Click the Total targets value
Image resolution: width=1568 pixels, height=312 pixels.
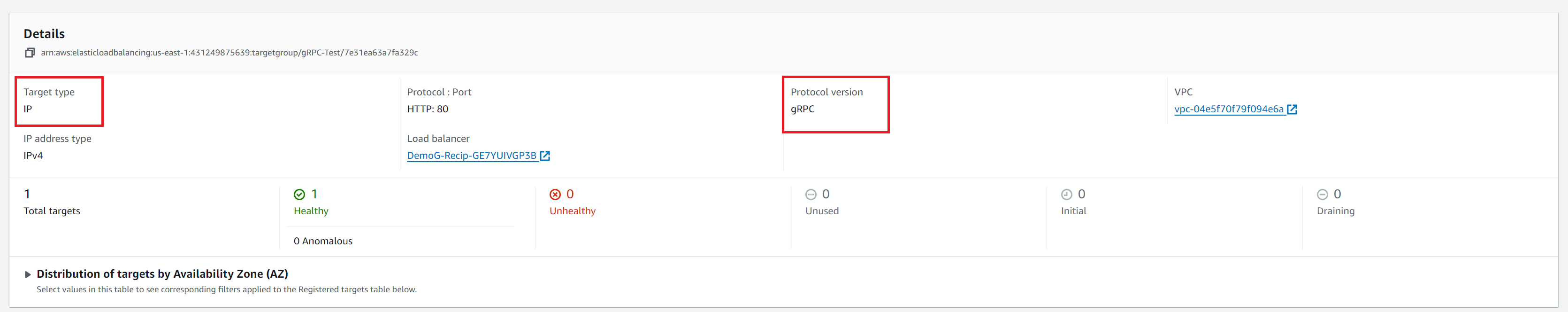(27, 194)
